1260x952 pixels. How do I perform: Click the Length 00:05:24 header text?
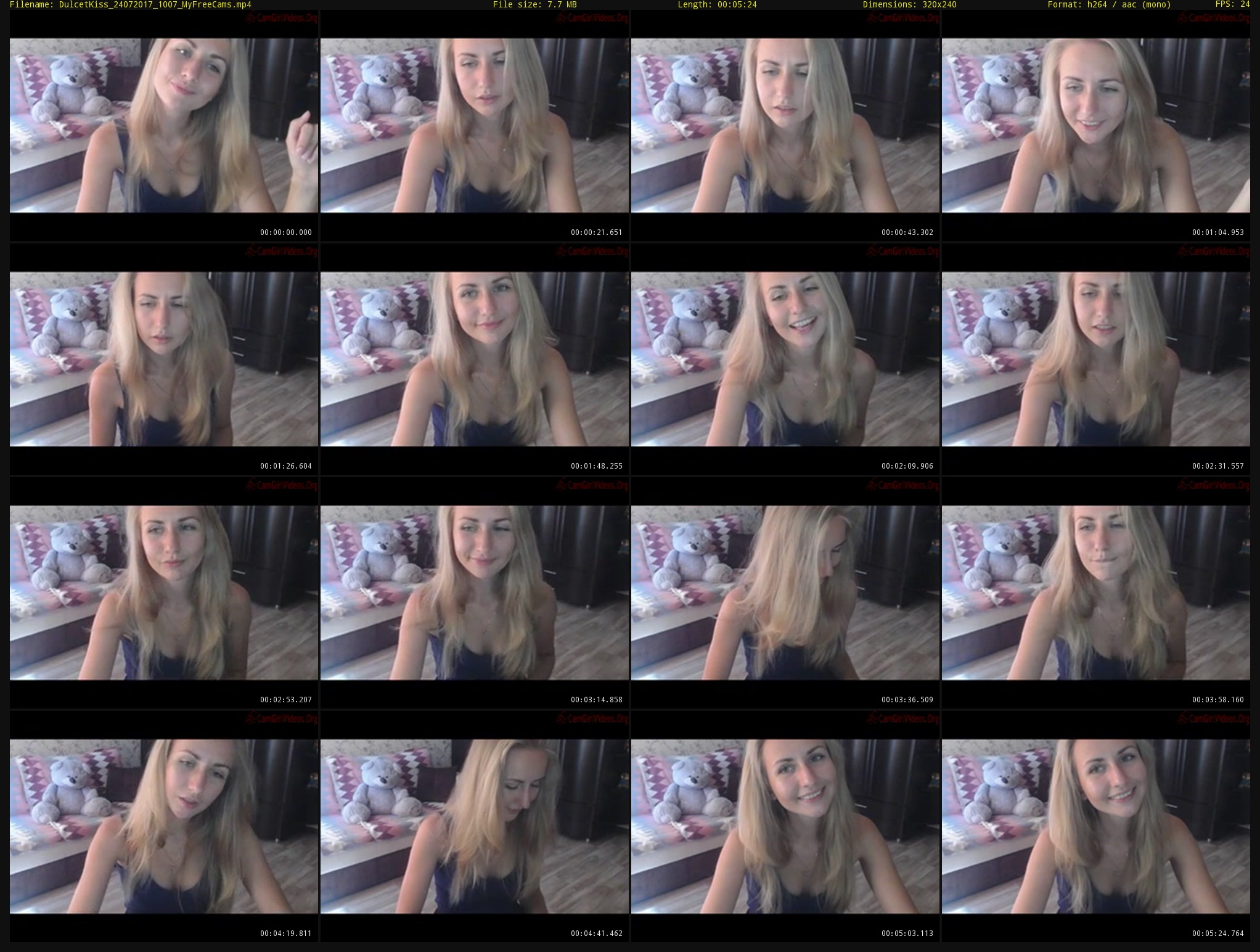coord(717,5)
